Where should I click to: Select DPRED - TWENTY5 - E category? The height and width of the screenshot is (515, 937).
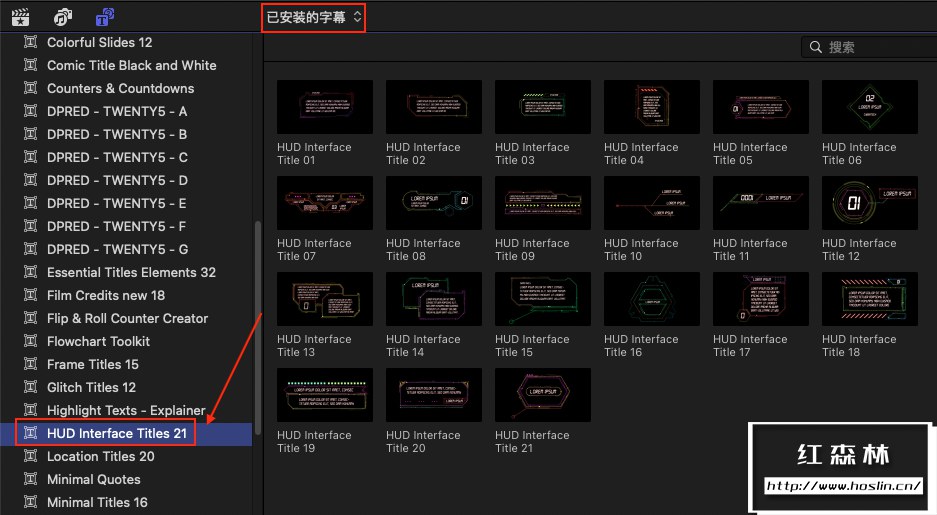point(117,203)
